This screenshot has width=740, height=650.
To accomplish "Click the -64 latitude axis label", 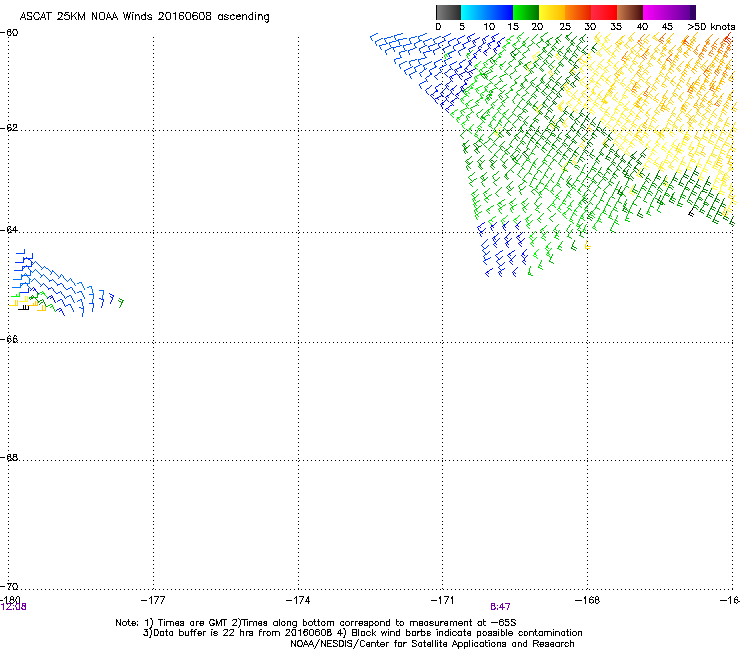I will click(9, 229).
